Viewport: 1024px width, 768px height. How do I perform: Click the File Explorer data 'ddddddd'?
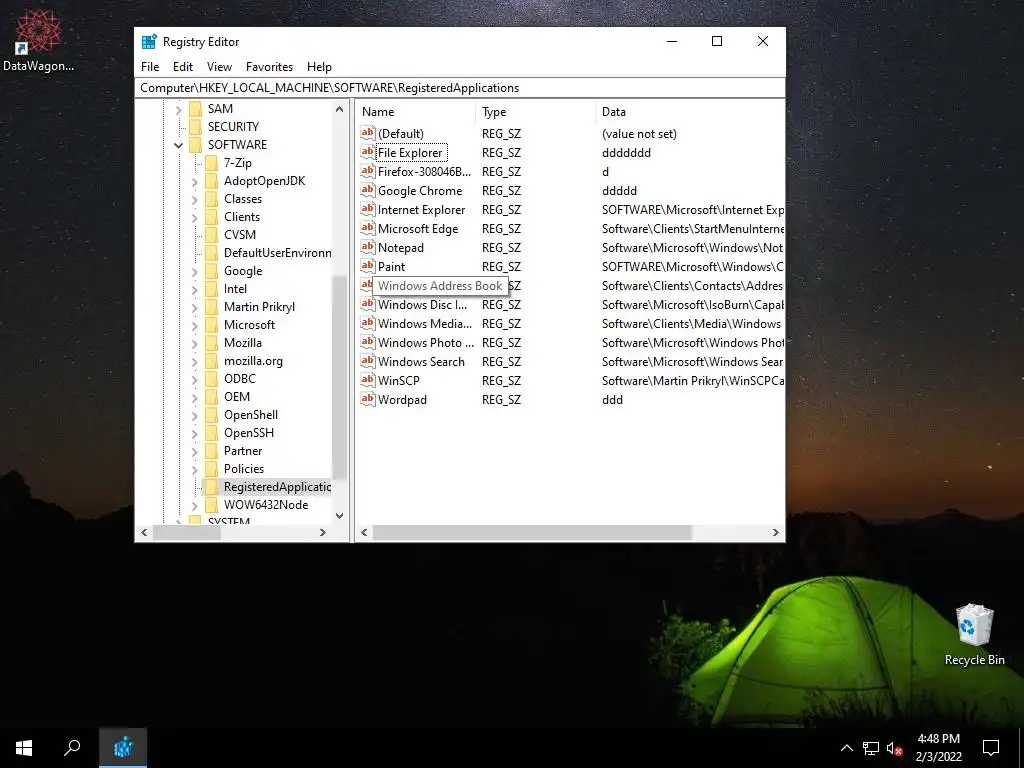point(626,153)
